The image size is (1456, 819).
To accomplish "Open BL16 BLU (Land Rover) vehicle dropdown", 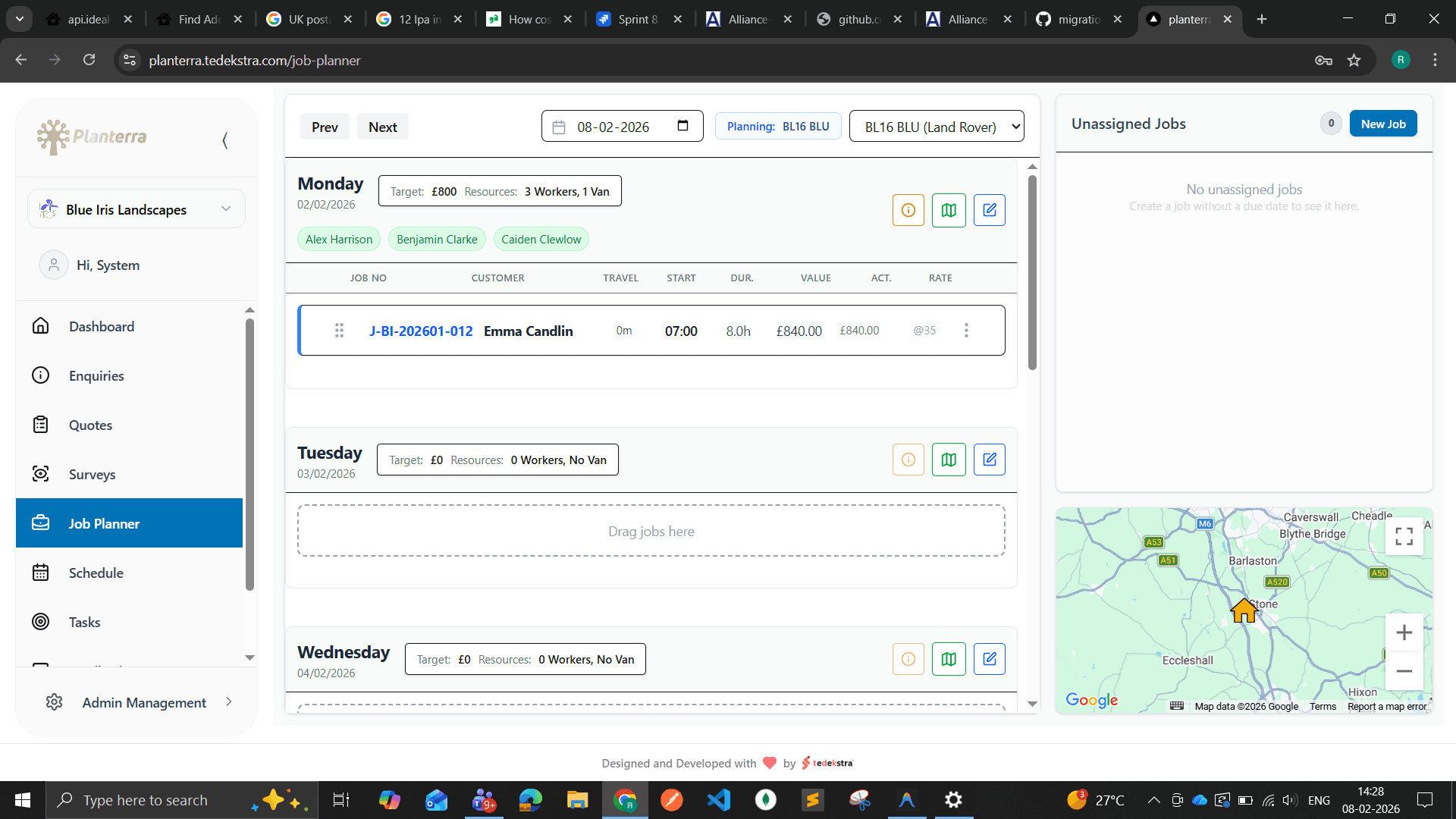I will 937,127.
